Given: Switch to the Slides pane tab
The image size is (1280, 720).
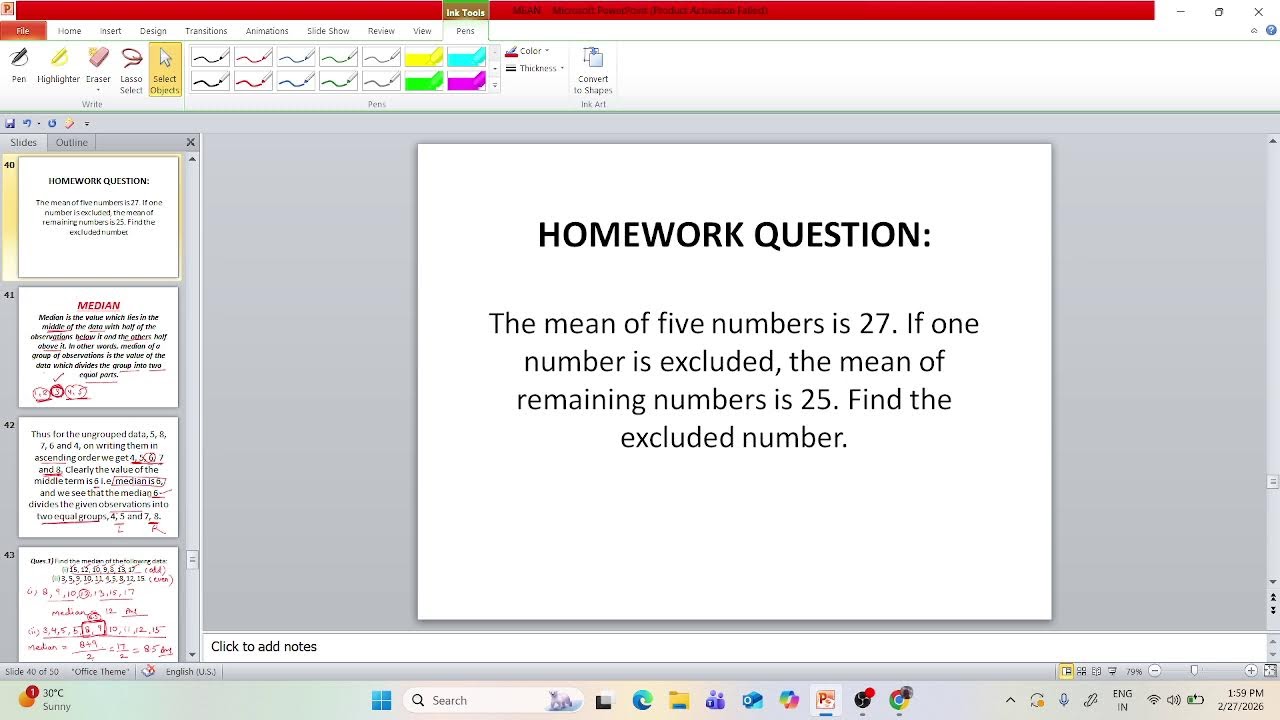Looking at the screenshot, I should point(23,142).
